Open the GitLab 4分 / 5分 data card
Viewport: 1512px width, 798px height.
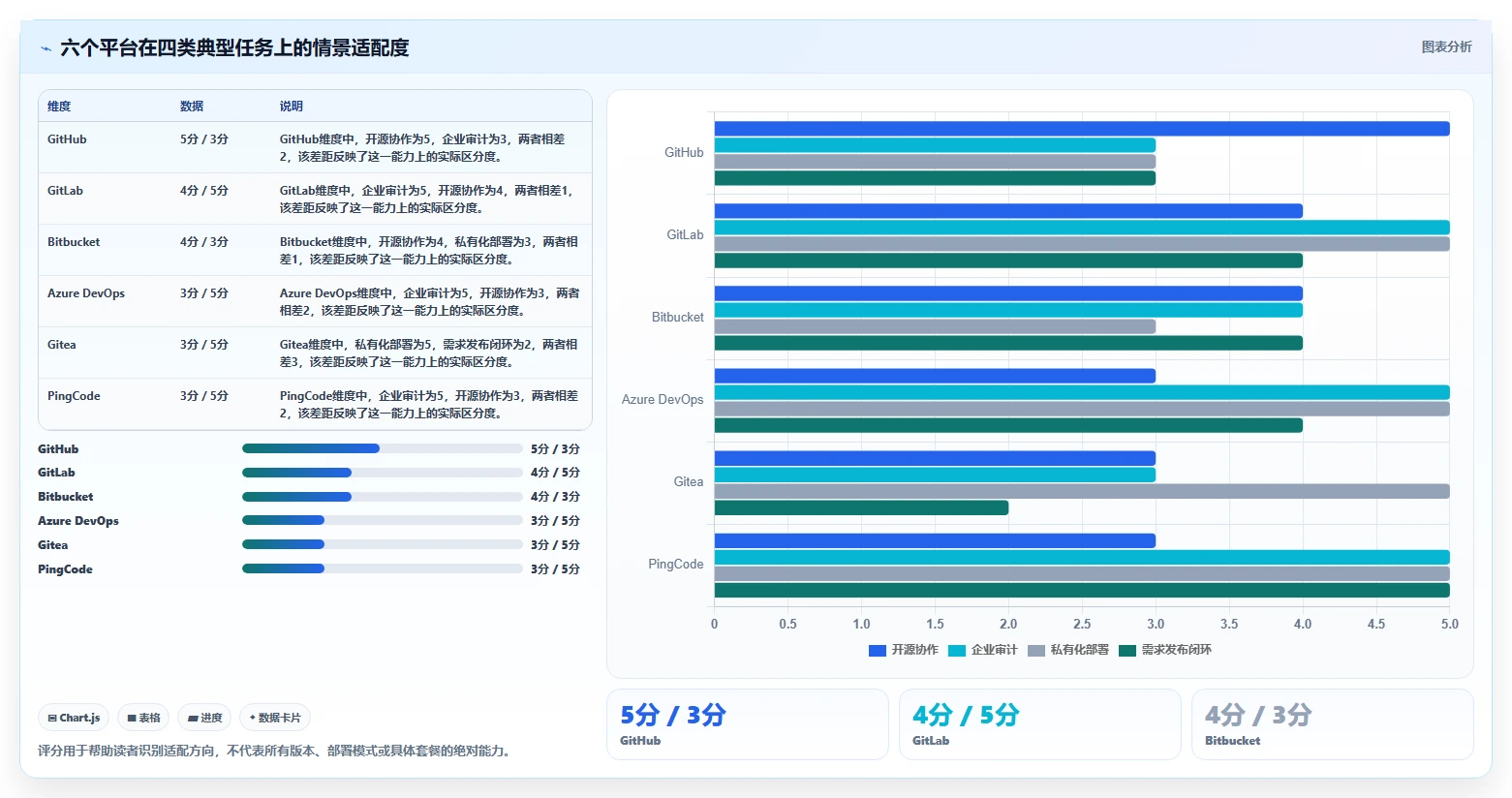pos(1039,724)
